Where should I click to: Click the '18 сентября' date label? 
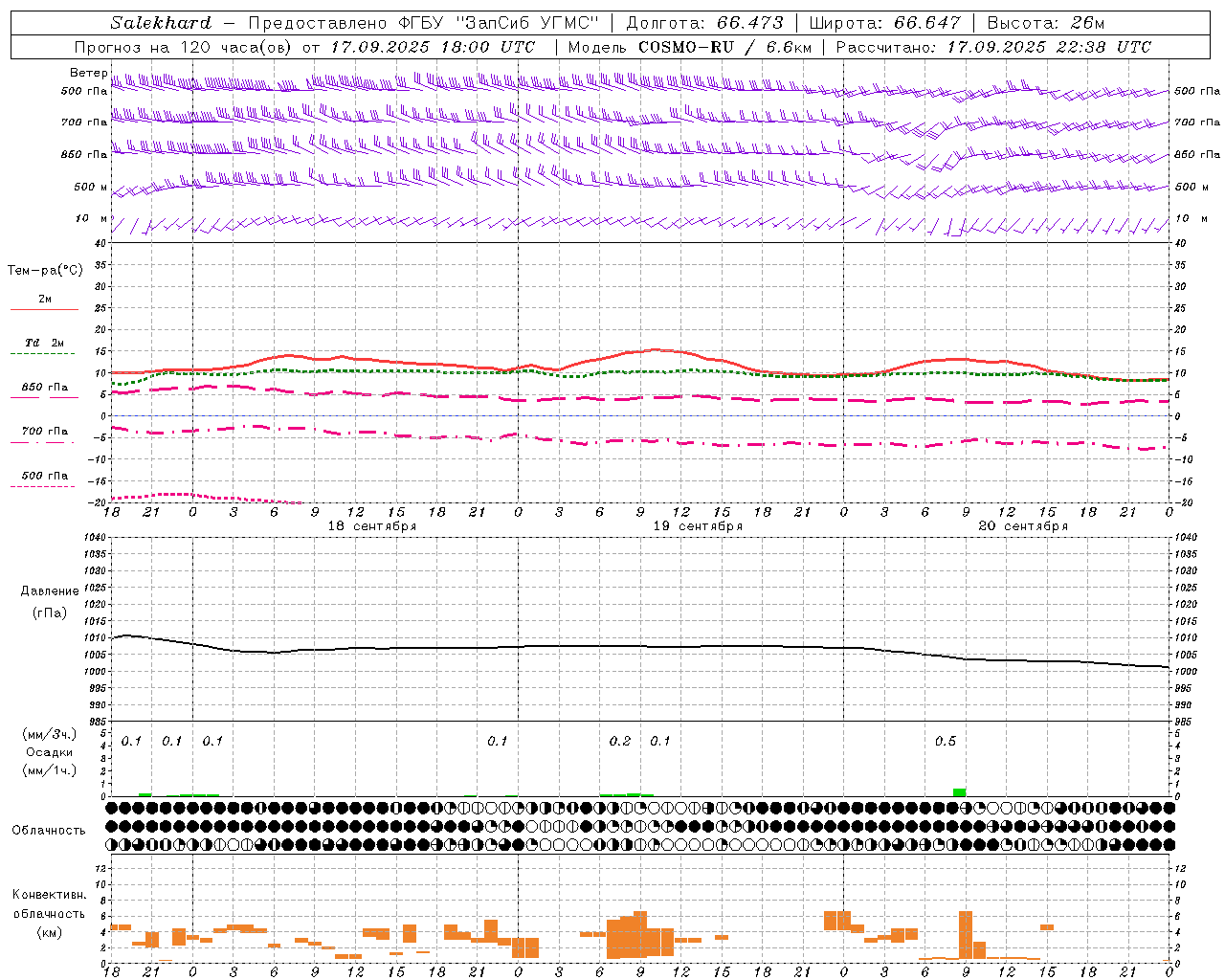pyautogui.click(x=371, y=526)
